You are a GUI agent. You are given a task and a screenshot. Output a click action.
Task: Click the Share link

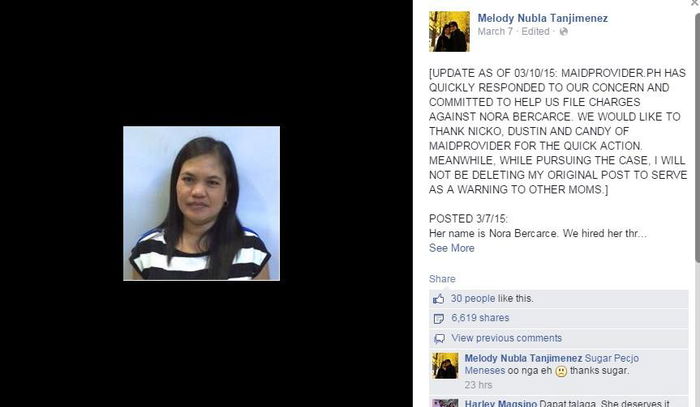442,279
